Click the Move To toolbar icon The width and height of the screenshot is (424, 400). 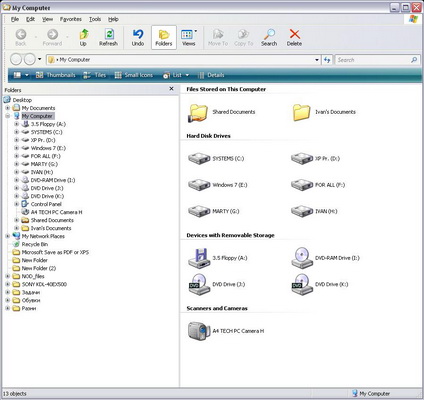(x=218, y=37)
